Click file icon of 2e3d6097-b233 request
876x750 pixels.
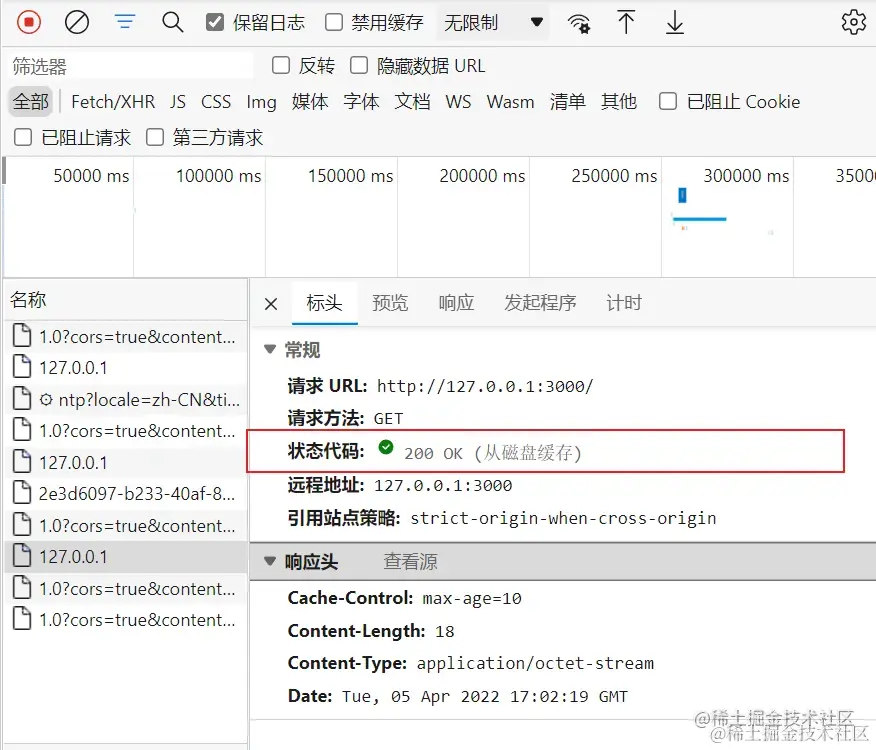click(22, 492)
